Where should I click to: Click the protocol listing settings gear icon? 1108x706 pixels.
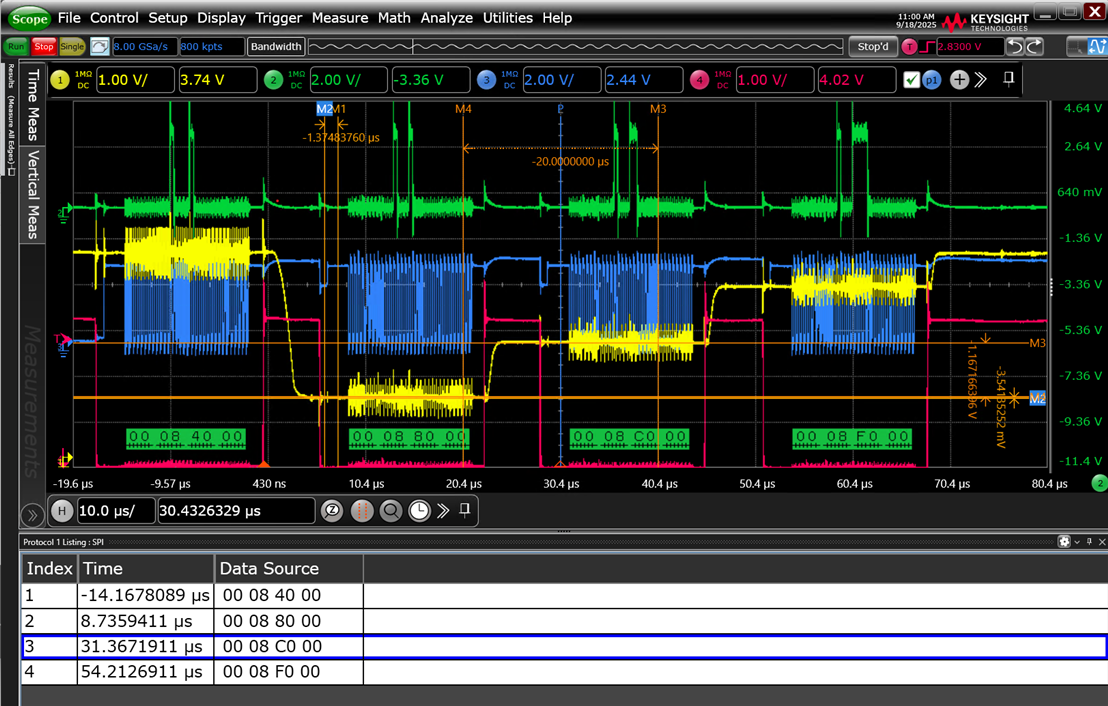coord(1064,542)
